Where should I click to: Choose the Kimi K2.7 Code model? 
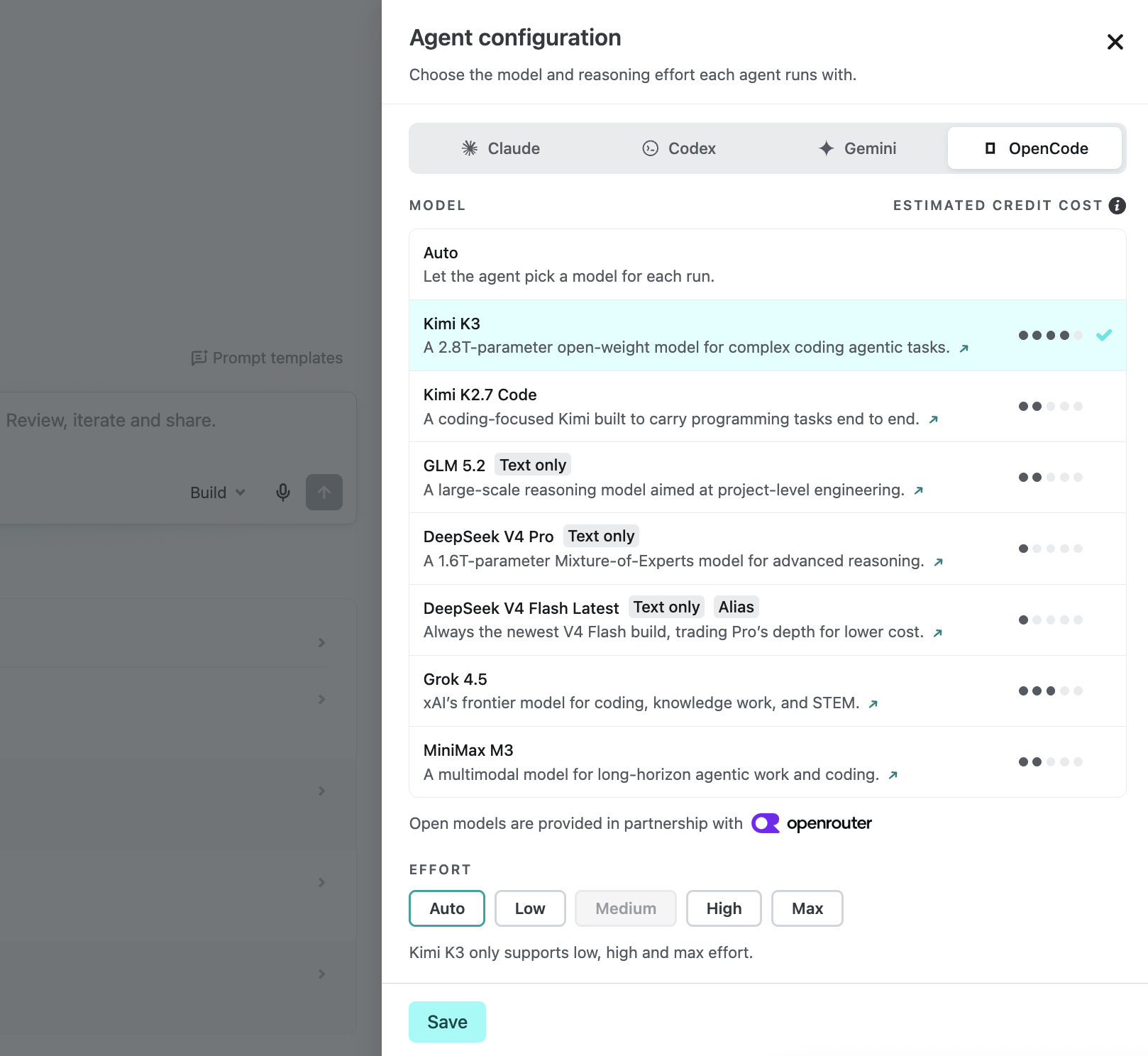[x=768, y=407]
